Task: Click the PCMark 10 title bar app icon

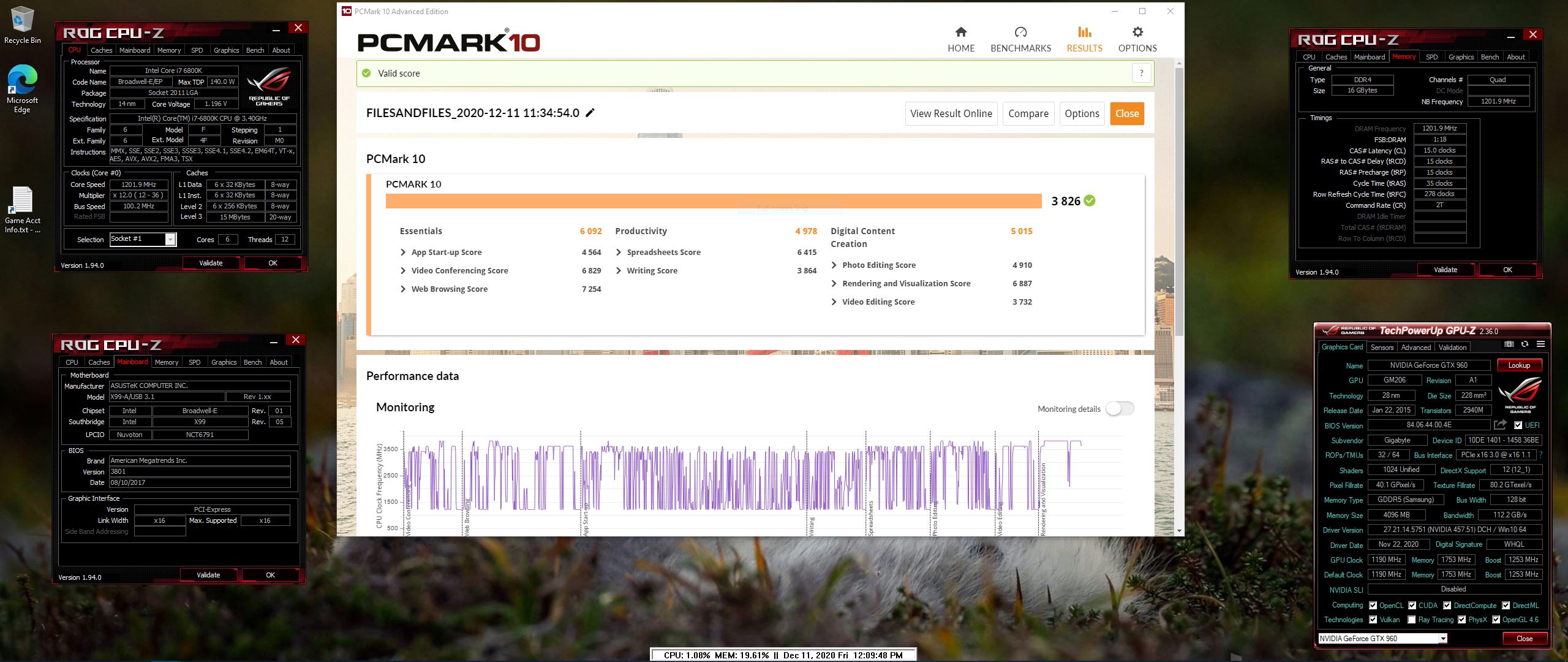Action: 347,11
